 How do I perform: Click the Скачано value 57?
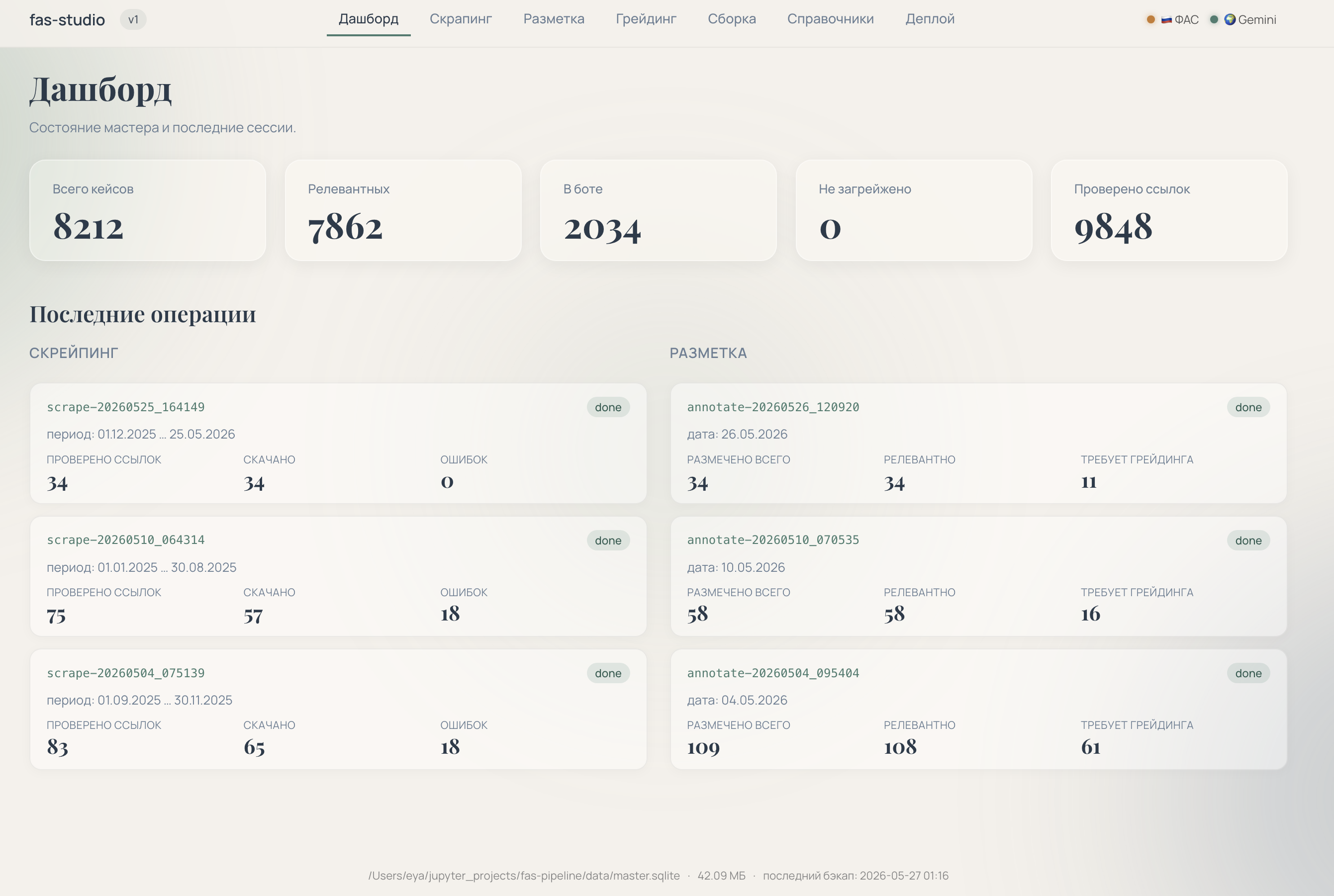point(253,615)
